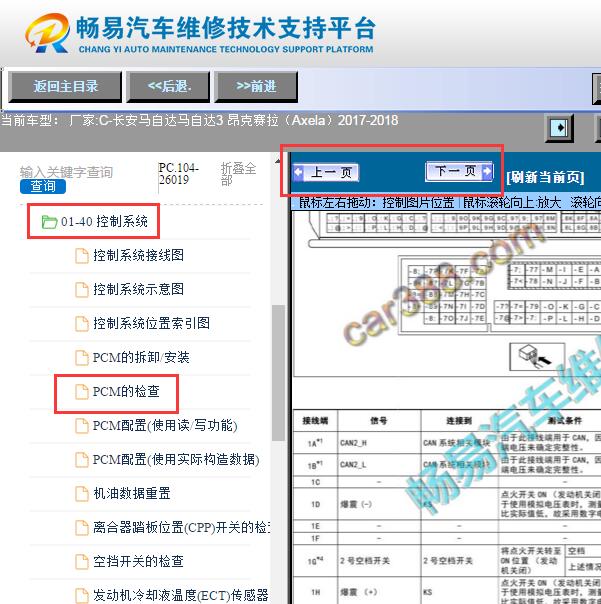
Task: Open 控制系统示意图 document
Action: point(138,289)
